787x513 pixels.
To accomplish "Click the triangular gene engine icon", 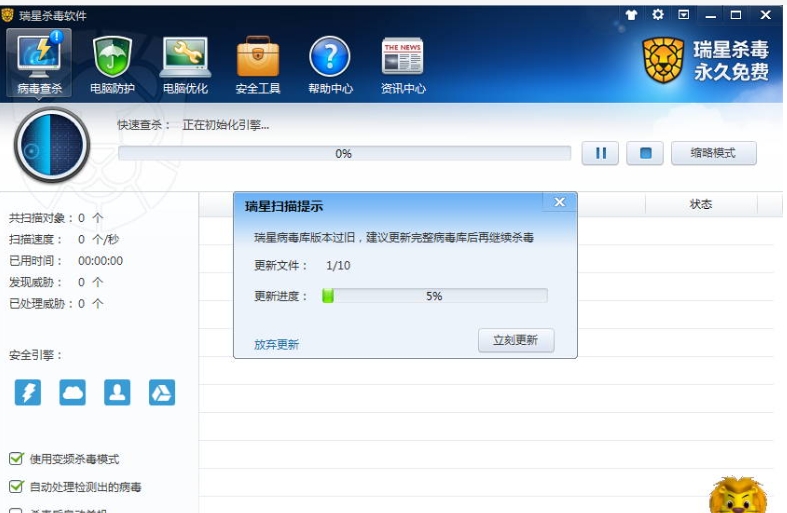I will (162, 392).
